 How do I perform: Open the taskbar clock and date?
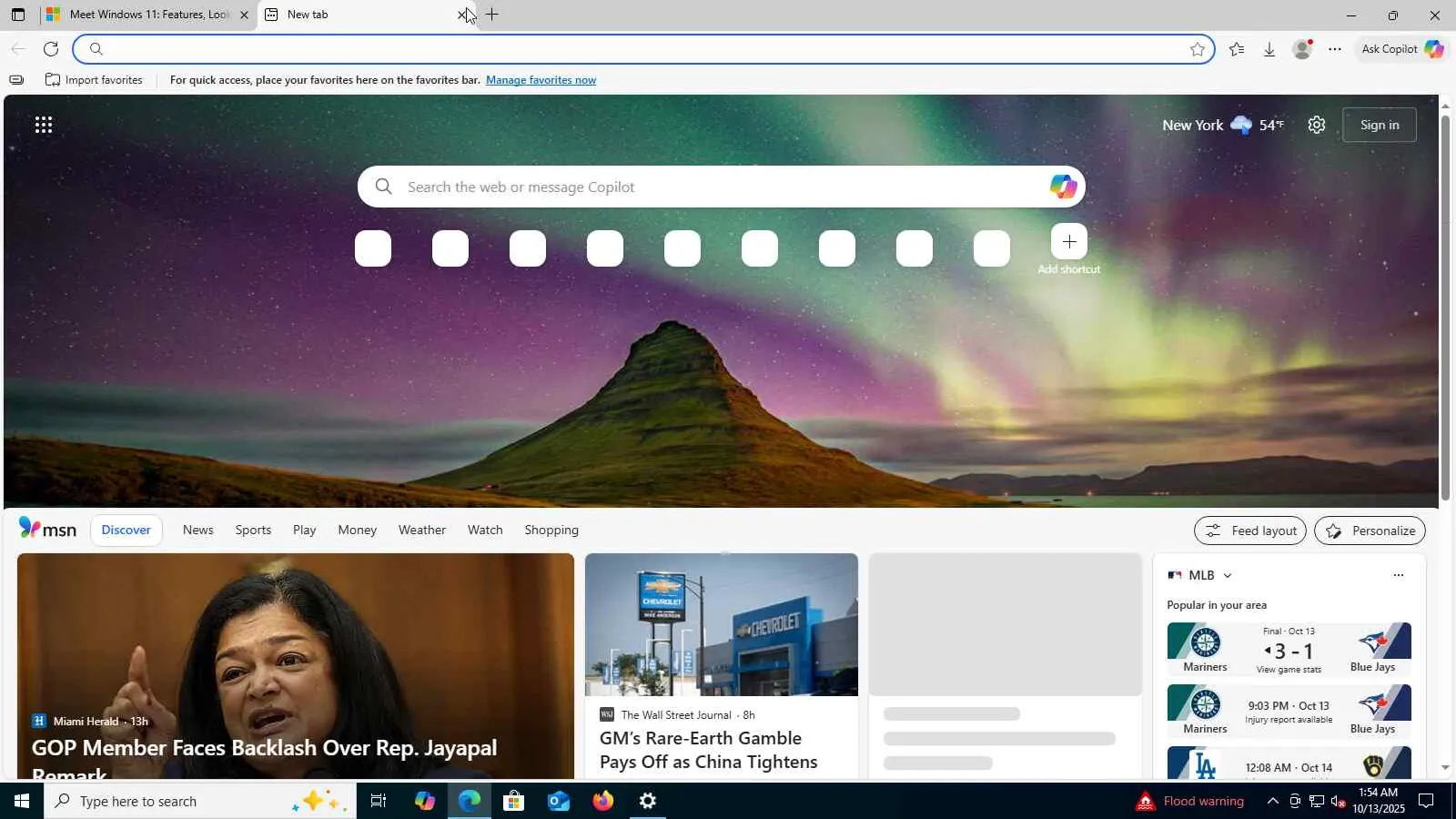[1378, 801]
